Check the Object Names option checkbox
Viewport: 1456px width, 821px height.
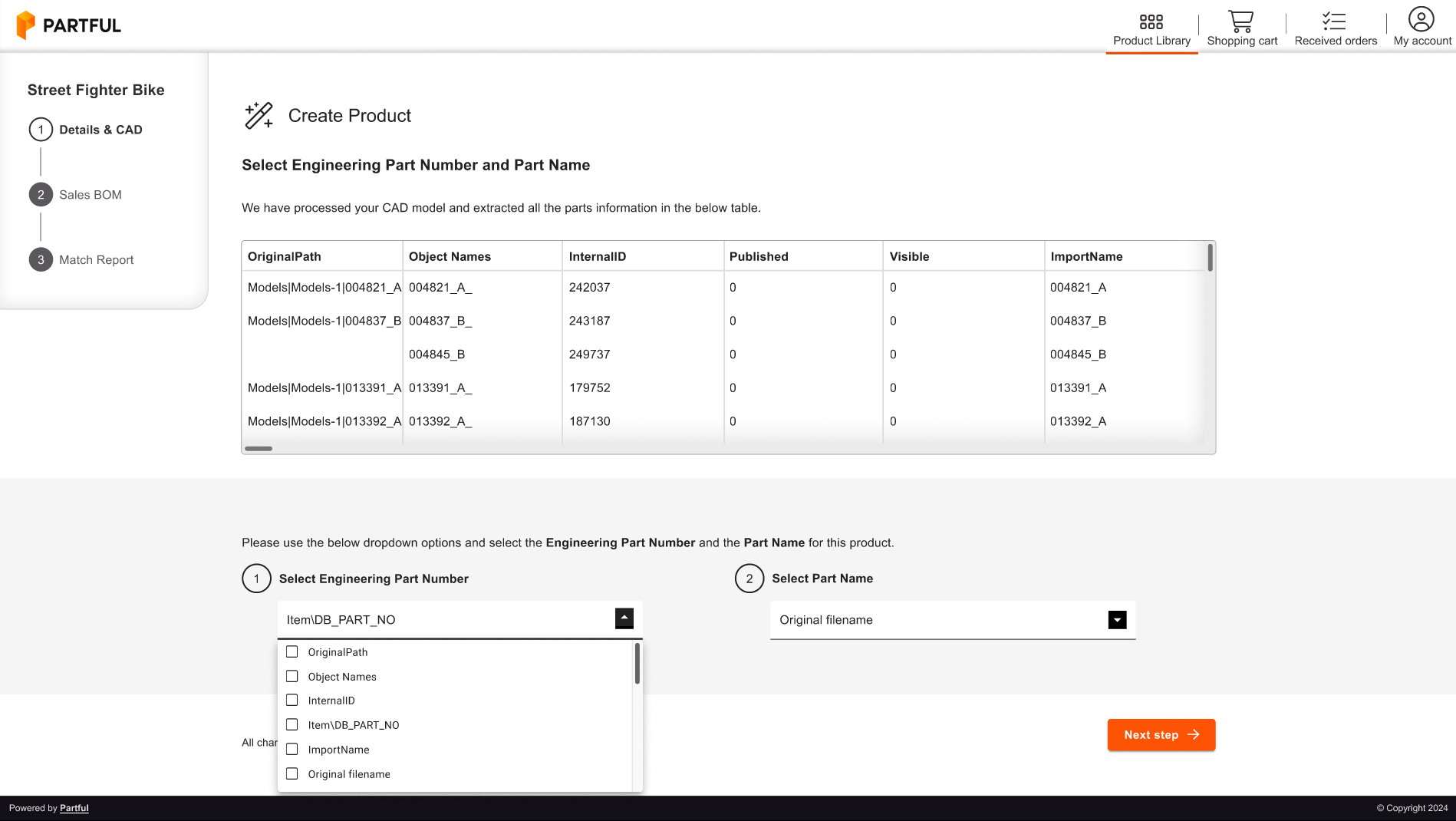coord(292,676)
